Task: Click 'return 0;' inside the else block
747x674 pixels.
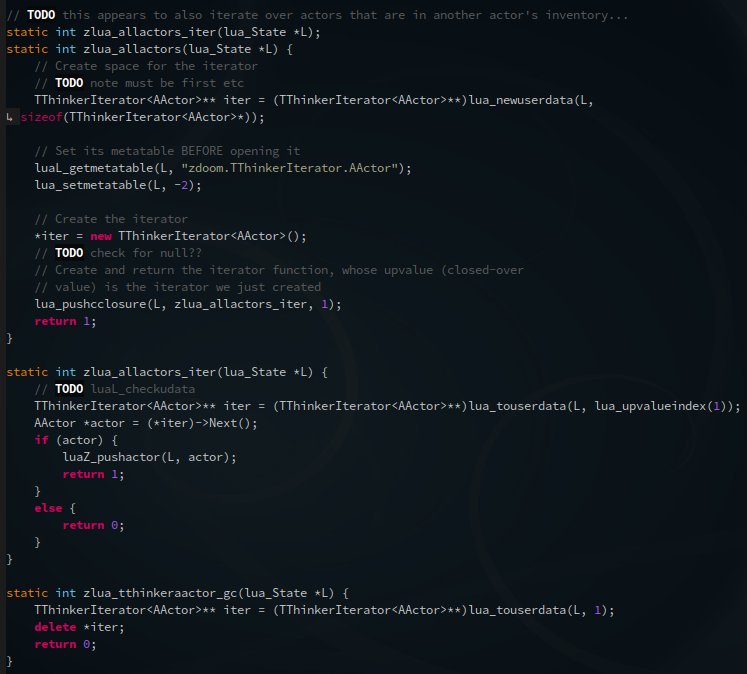Action: [93, 525]
